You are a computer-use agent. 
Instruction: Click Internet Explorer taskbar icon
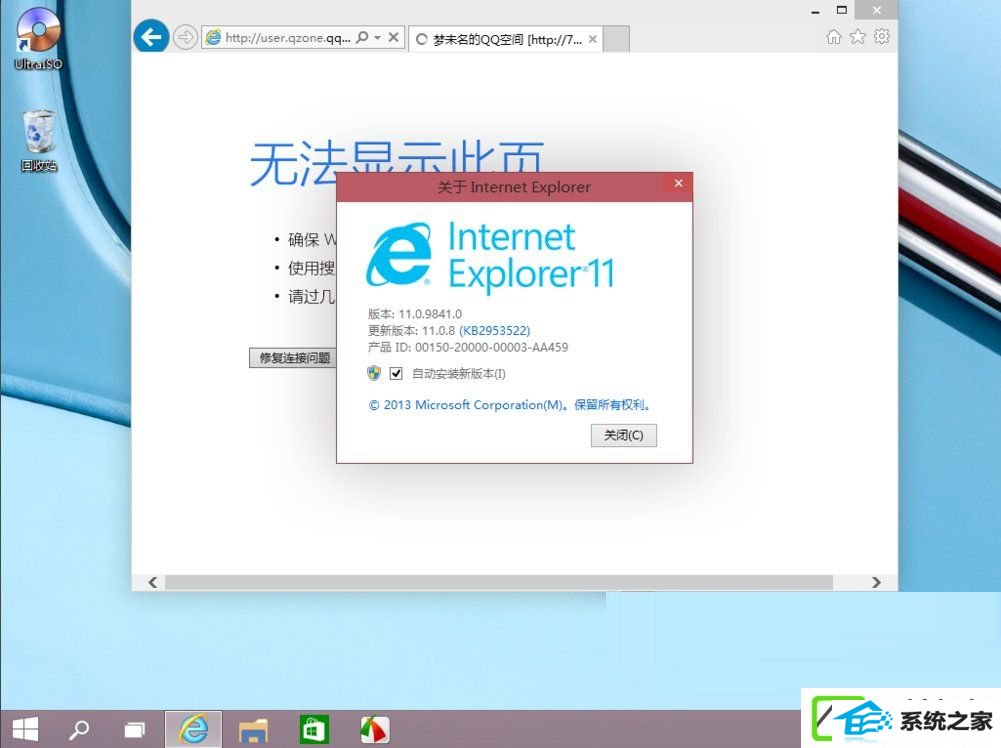[x=193, y=729]
